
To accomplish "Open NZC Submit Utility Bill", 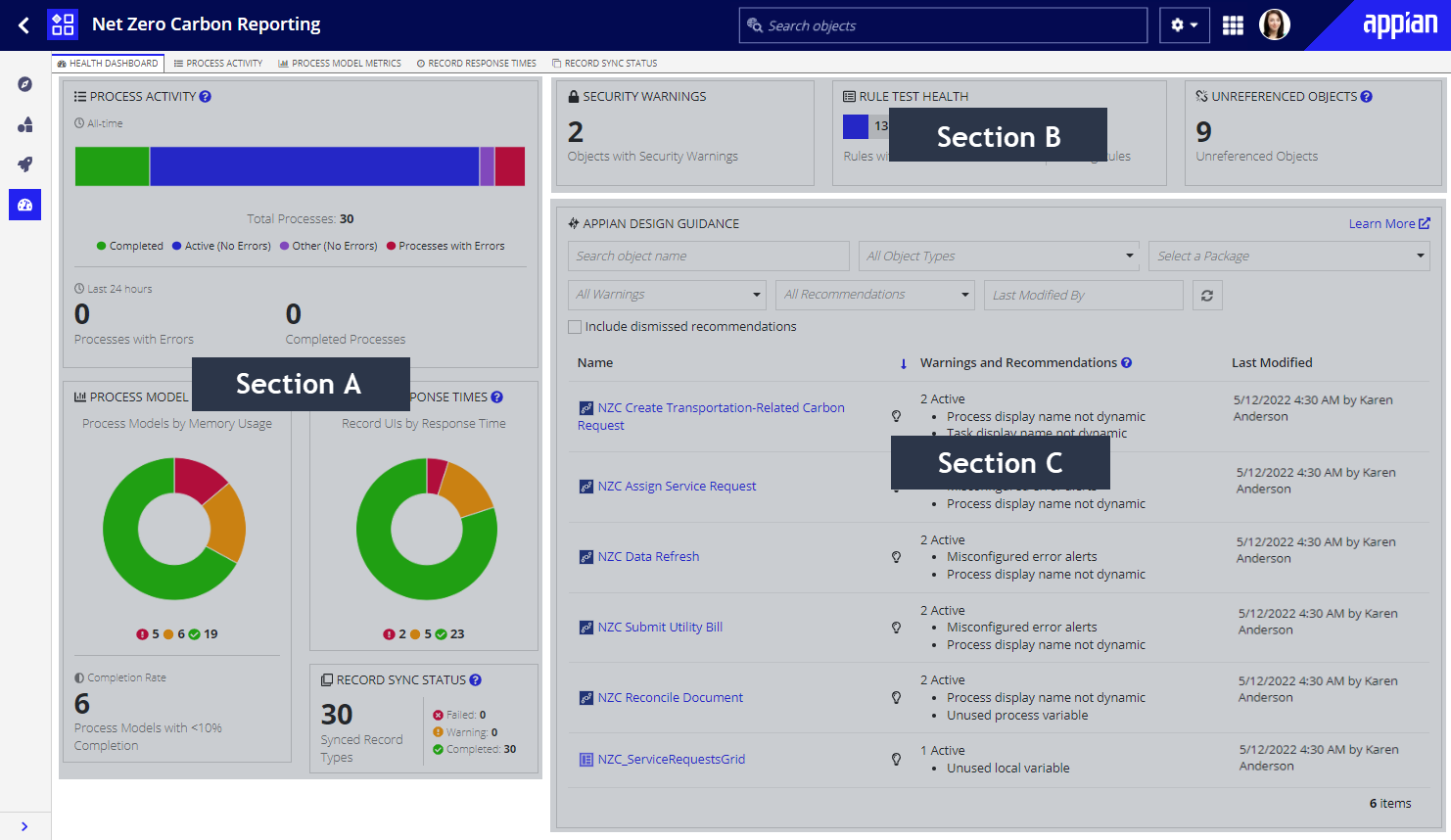I will click(x=660, y=627).
